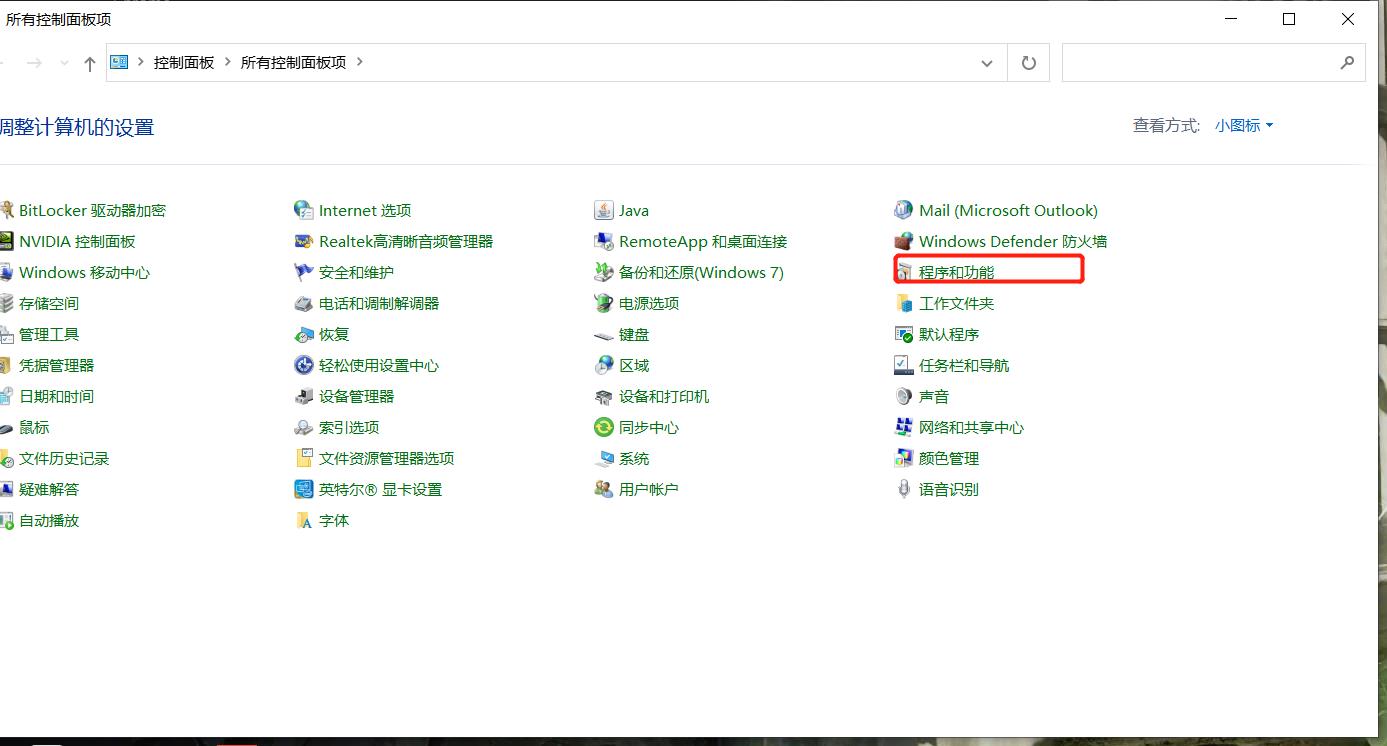The width and height of the screenshot is (1387, 746).
Task: Select 控制面板 in breadcrumb path
Action: (x=184, y=62)
